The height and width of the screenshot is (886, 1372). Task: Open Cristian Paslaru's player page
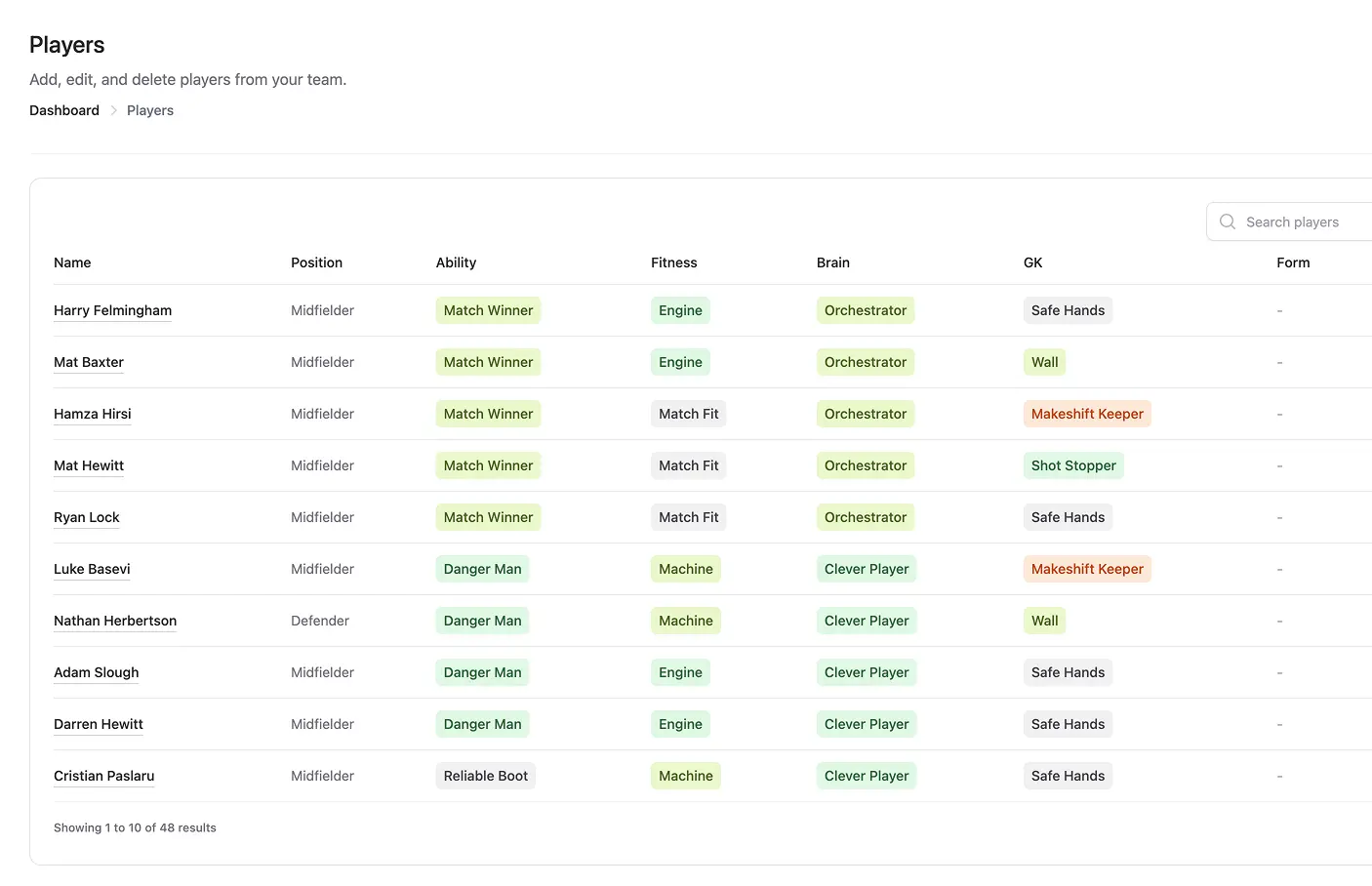[103, 776]
